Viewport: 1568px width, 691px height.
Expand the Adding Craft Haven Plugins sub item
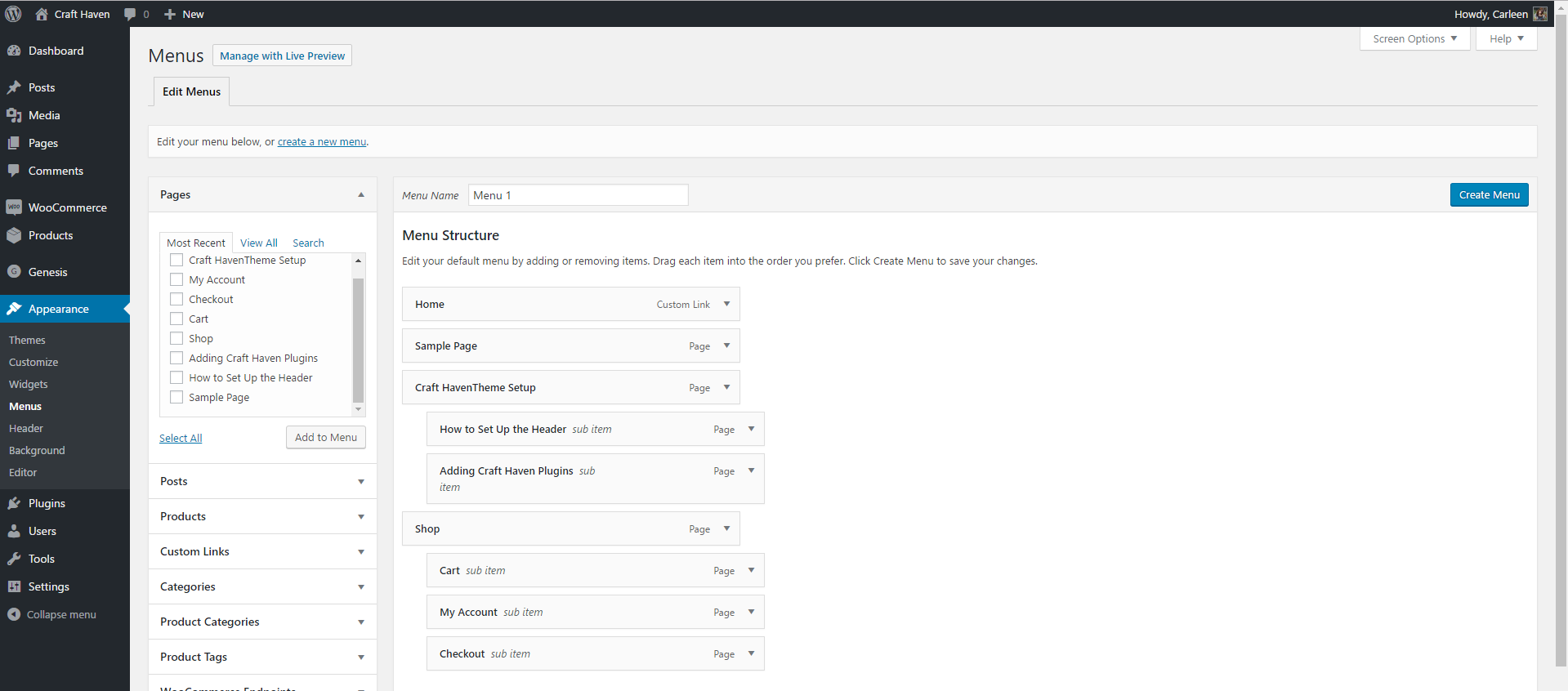pos(751,470)
